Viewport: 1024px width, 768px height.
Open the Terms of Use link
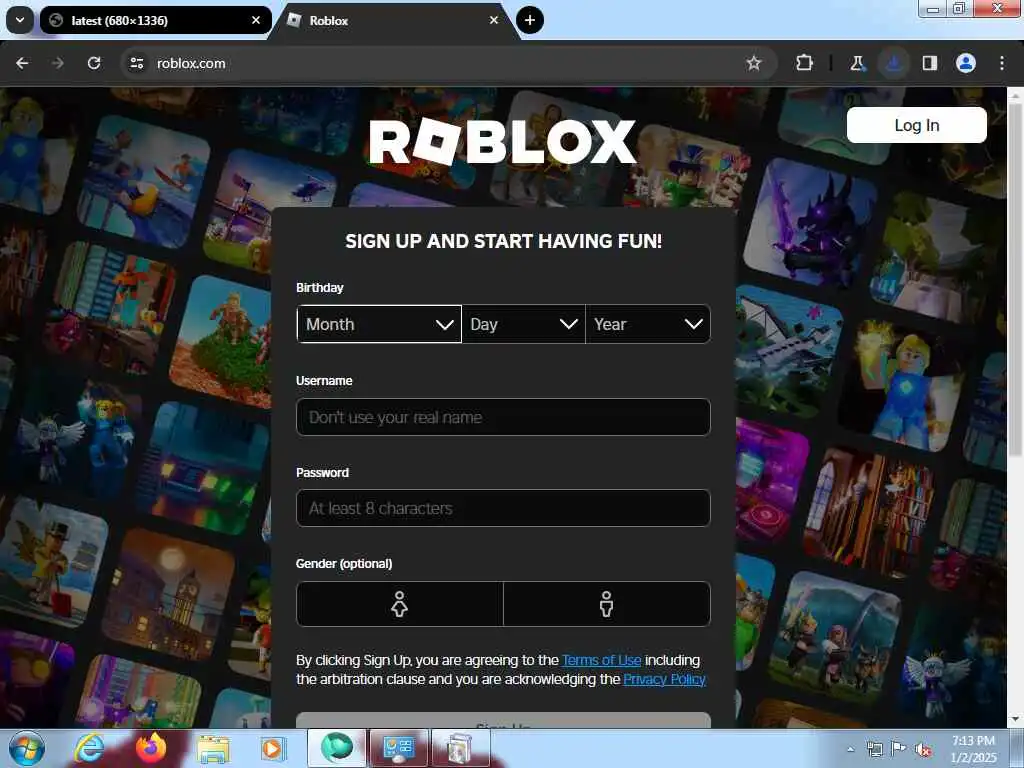click(x=601, y=660)
